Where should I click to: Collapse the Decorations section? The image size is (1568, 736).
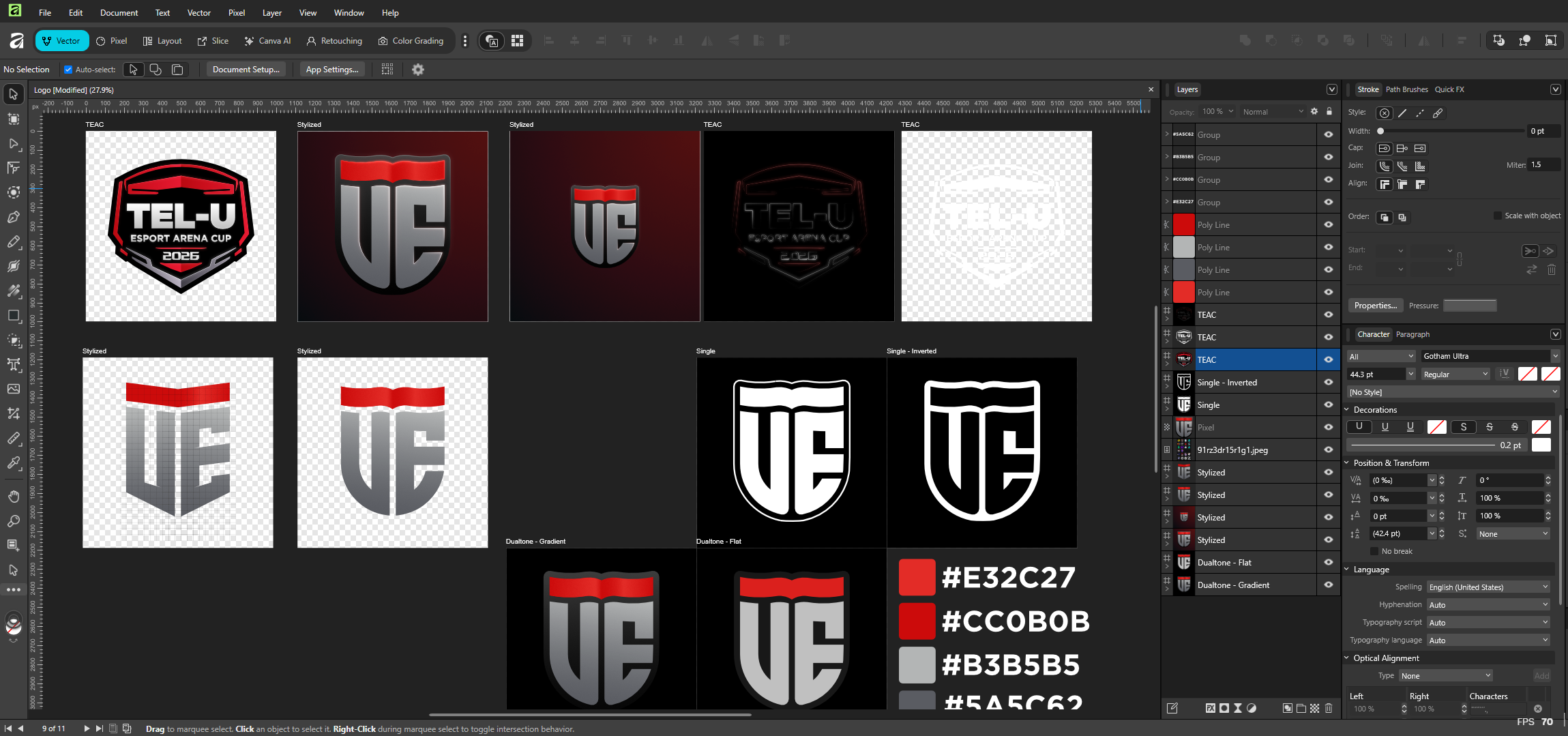[x=1347, y=410]
